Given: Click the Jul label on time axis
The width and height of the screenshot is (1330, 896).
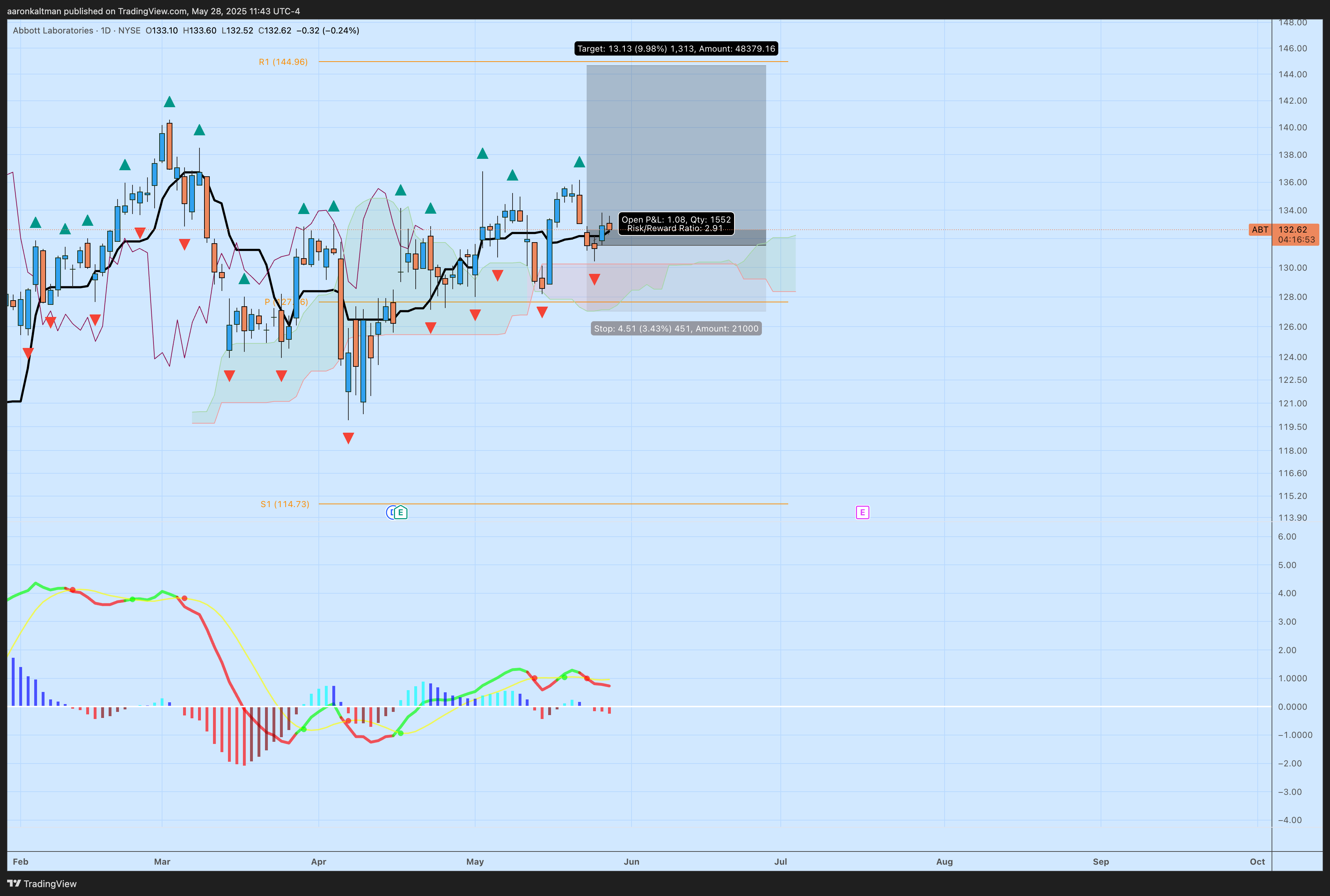Looking at the screenshot, I should tap(781, 862).
